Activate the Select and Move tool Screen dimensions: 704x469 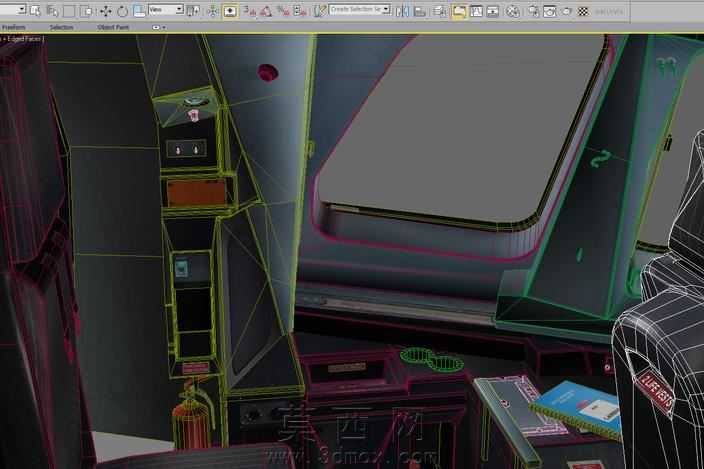click(106, 11)
